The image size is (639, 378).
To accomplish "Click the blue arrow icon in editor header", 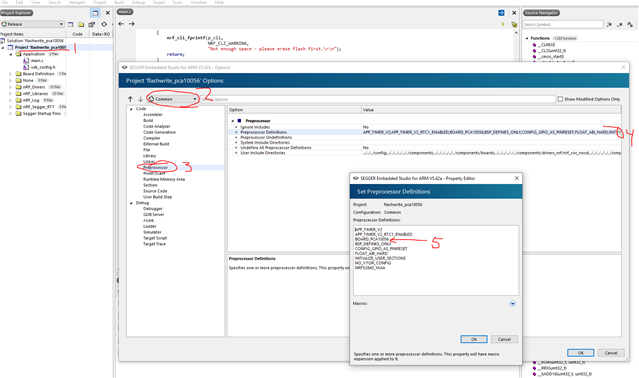I will click(x=501, y=13).
